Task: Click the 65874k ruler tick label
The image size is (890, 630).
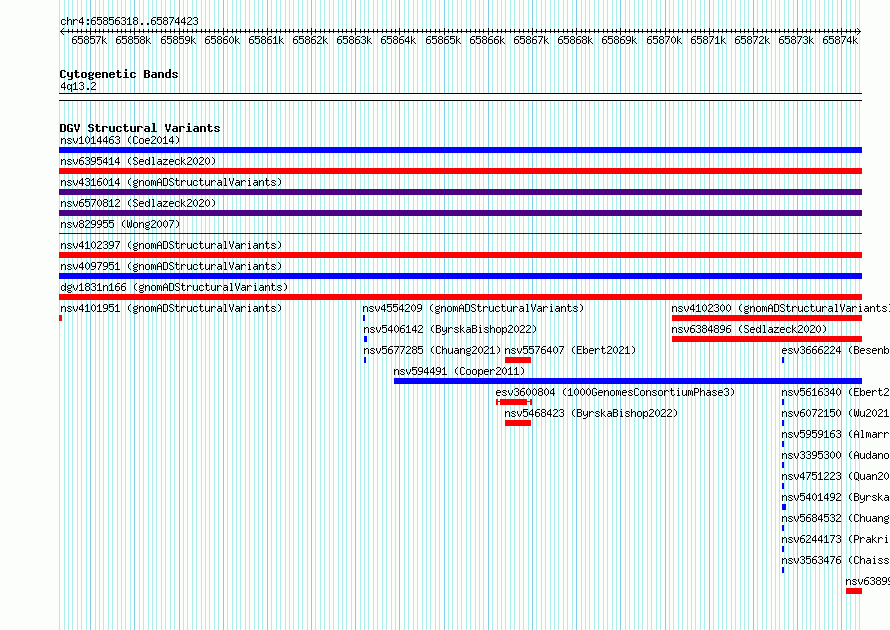Action: click(840, 40)
